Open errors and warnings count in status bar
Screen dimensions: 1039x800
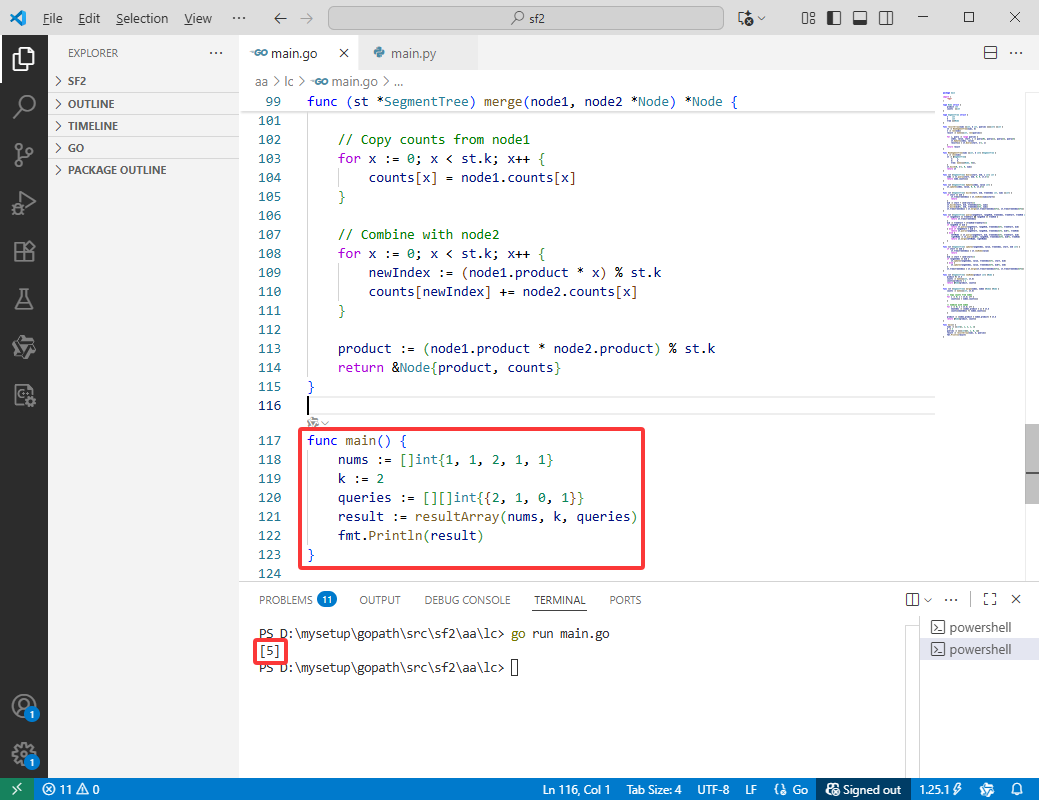click(x=71, y=789)
